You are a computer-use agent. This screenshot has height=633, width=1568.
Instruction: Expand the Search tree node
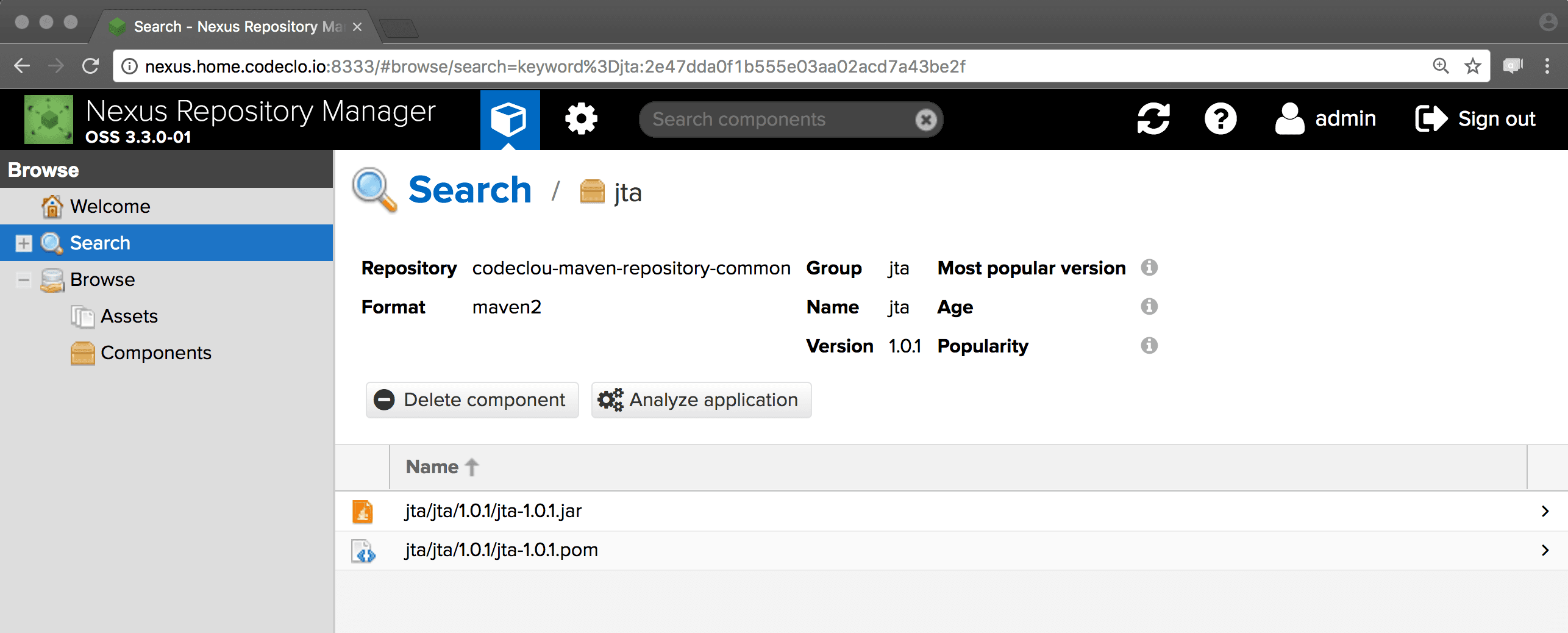tap(24, 243)
